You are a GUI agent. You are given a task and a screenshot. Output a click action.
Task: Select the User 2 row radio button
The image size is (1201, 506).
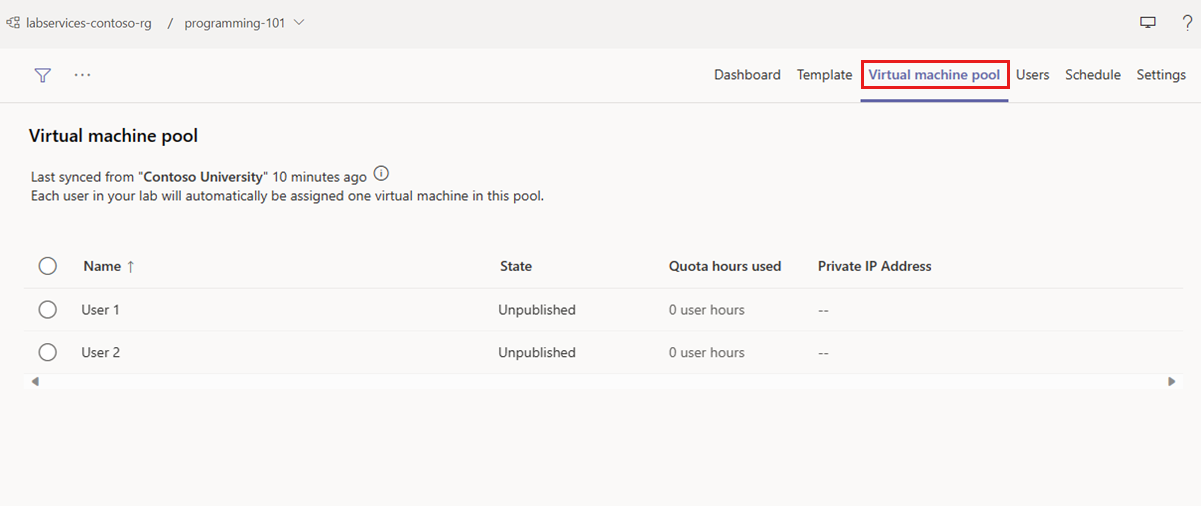point(47,352)
